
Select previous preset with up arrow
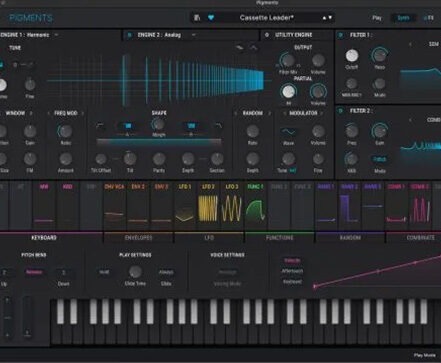pyautogui.click(x=324, y=18)
